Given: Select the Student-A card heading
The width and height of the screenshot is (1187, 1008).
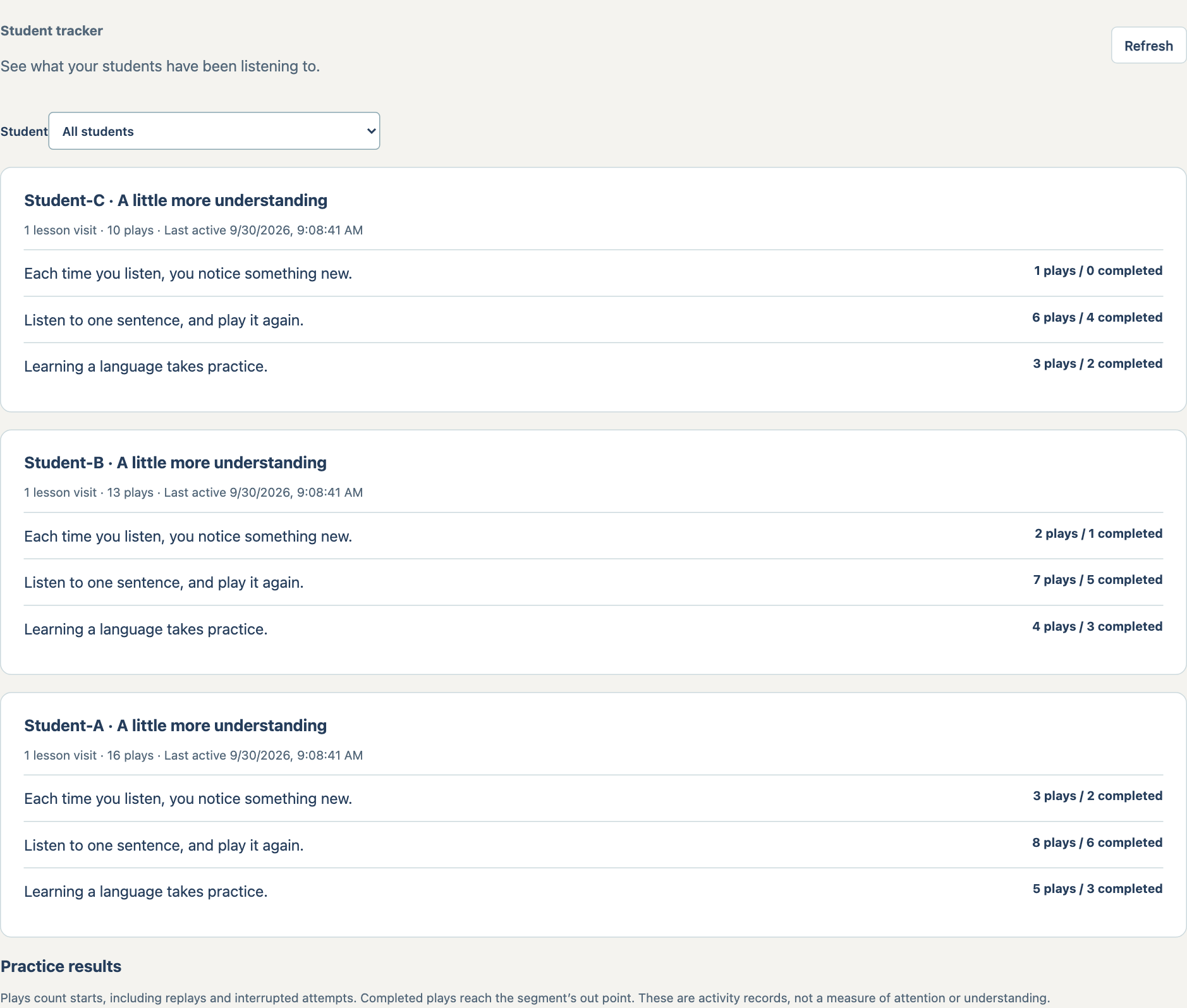Looking at the screenshot, I should [x=175, y=726].
